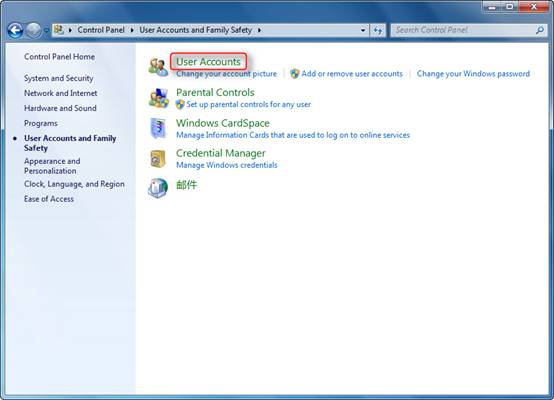Open the User Accounts heading link
The height and width of the screenshot is (400, 554).
pyautogui.click(x=208, y=62)
